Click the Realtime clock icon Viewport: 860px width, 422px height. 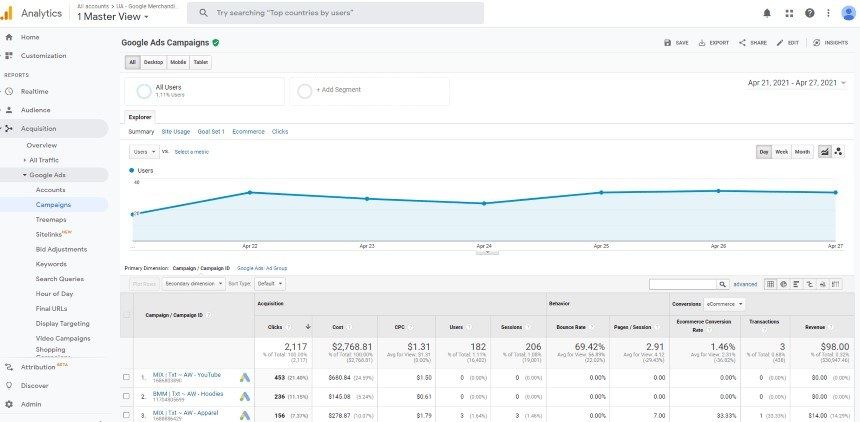click(x=9, y=92)
